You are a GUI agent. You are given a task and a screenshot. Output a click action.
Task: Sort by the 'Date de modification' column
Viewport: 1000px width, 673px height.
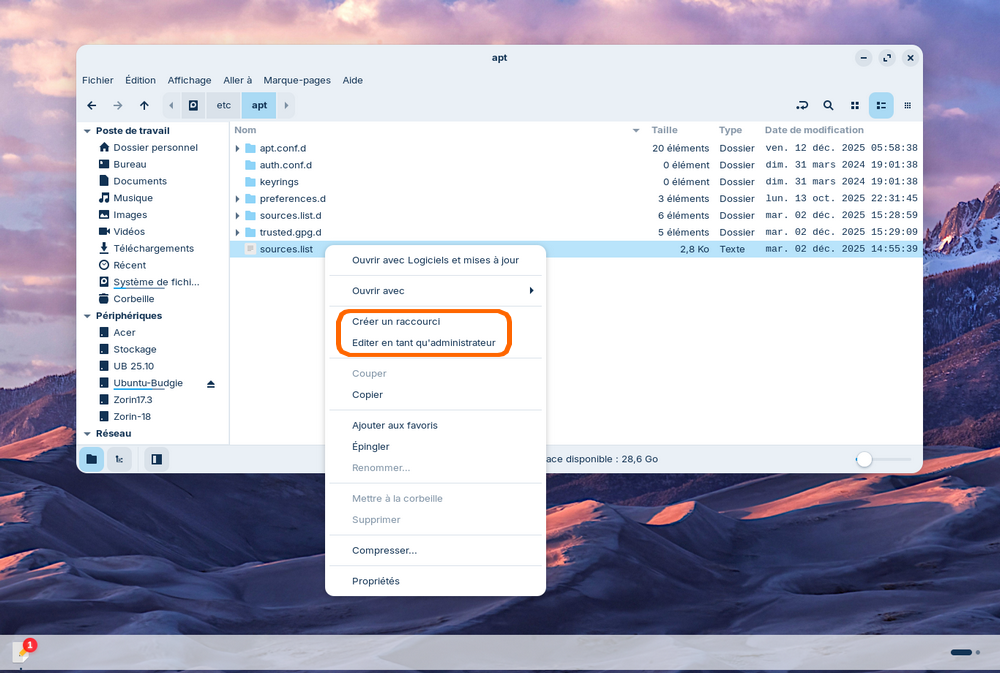click(813, 130)
